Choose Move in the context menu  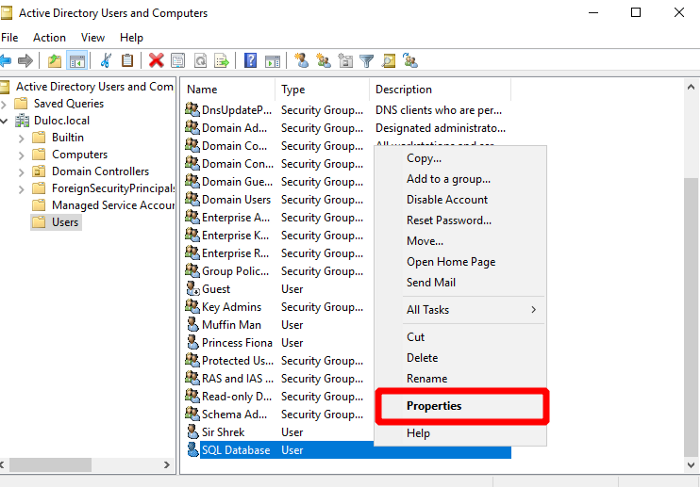[460, 241]
